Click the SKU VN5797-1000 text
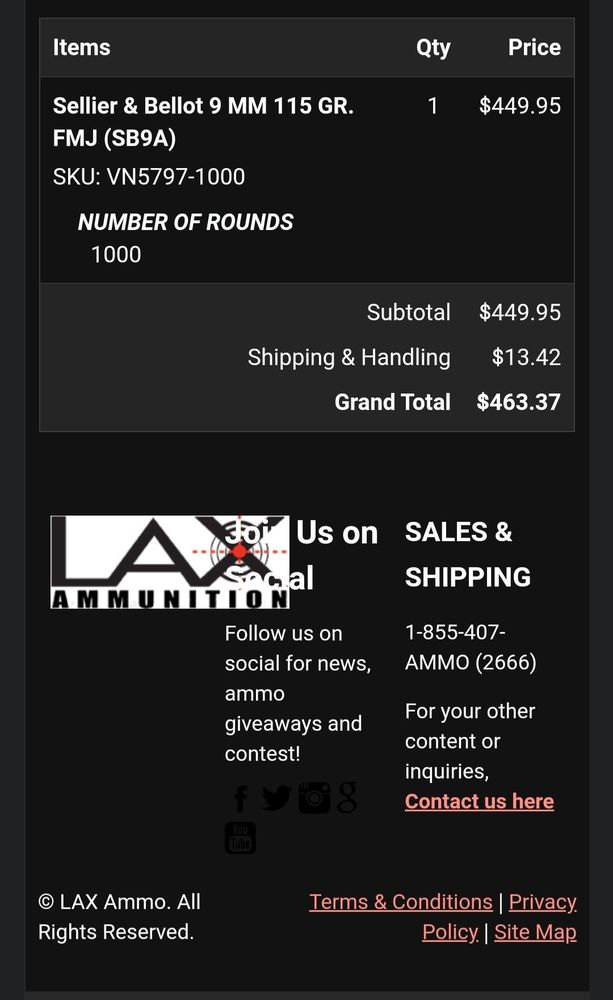Viewport: 613px width, 1000px height. click(x=149, y=177)
